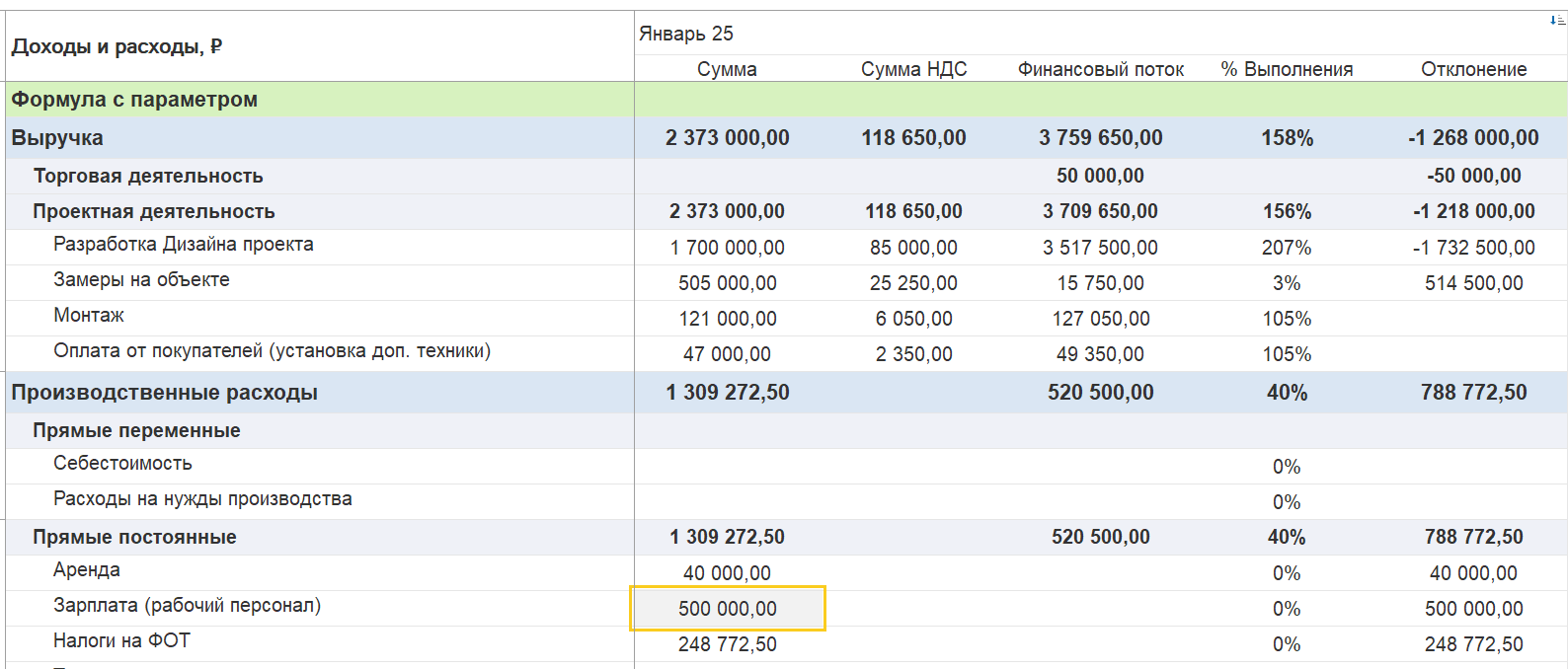The image size is (1568, 669).
Task: Click the Сумма column header
Action: (x=727, y=69)
